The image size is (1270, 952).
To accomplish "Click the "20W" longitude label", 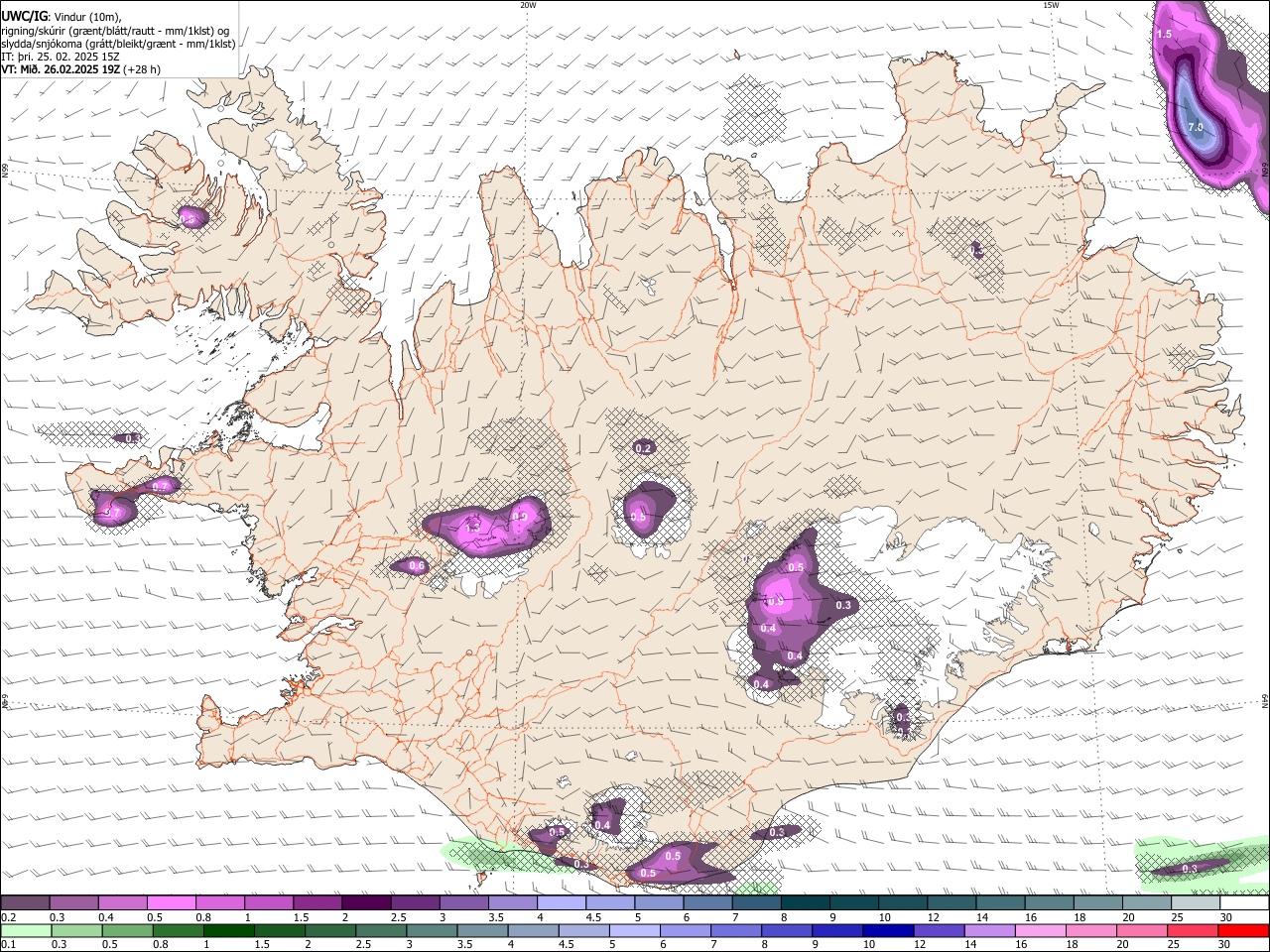I will click(x=528, y=5).
